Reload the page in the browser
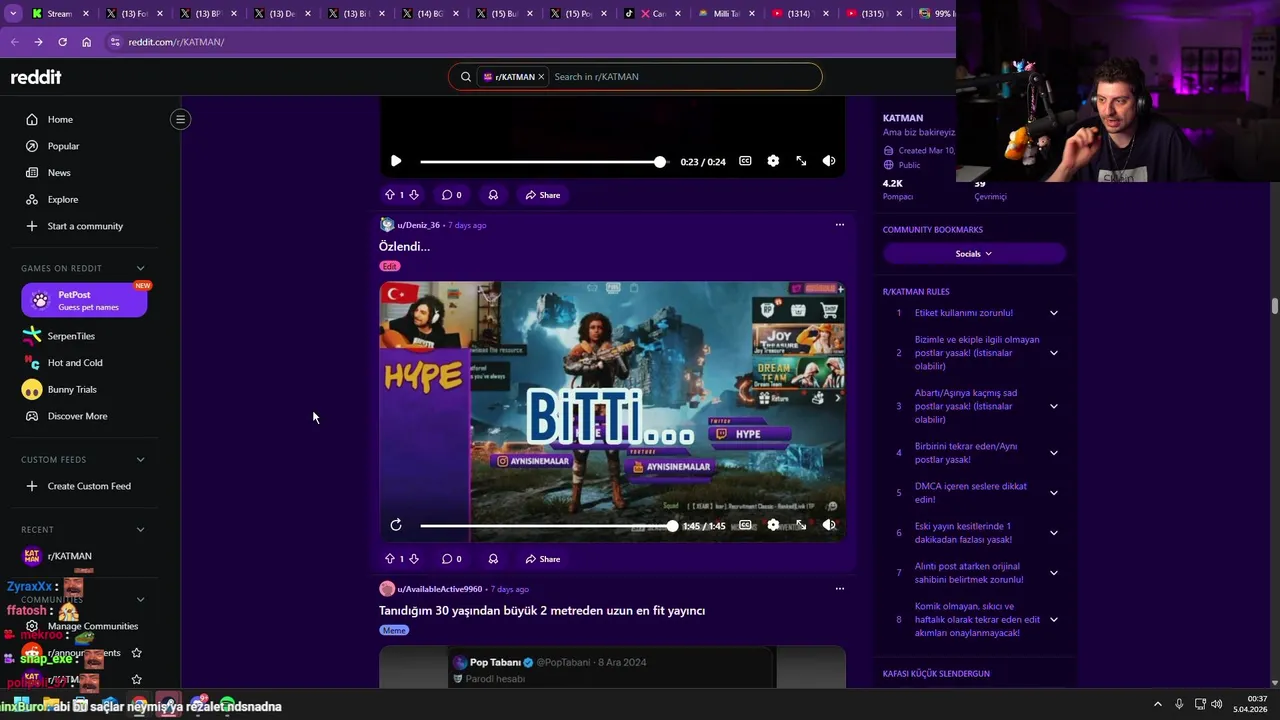Viewport: 1280px width, 720px height. point(62,42)
